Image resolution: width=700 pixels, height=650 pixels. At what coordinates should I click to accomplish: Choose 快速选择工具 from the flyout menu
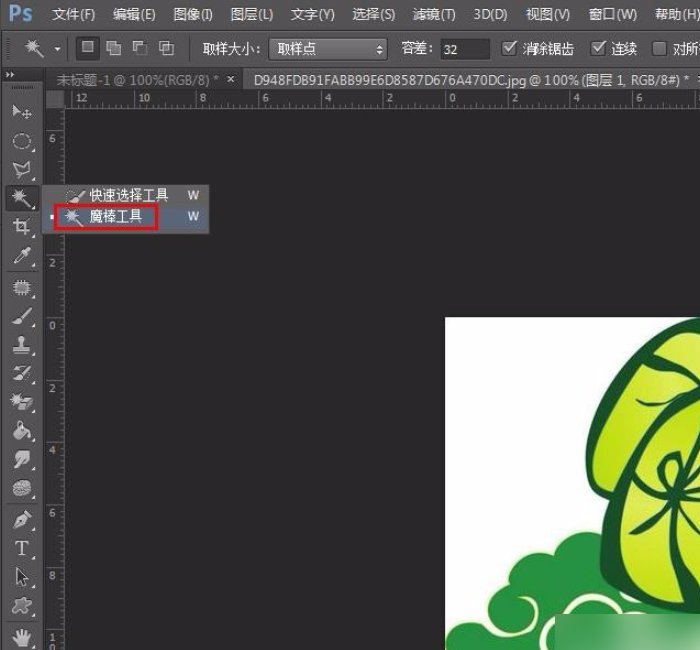pos(129,195)
